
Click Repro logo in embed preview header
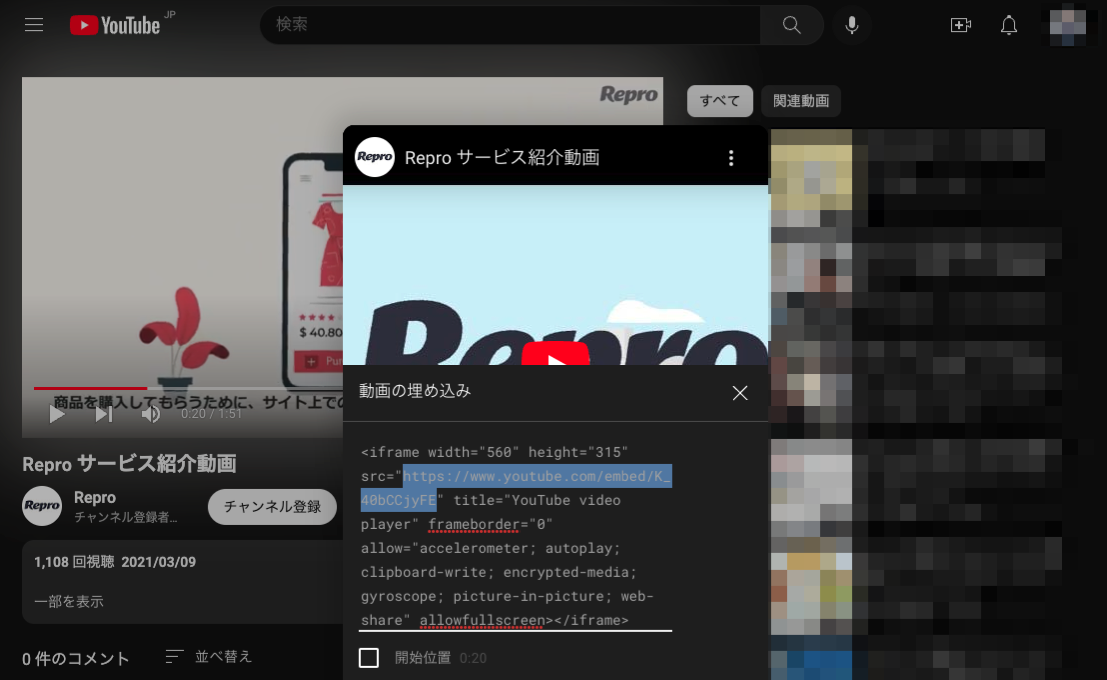pos(374,157)
